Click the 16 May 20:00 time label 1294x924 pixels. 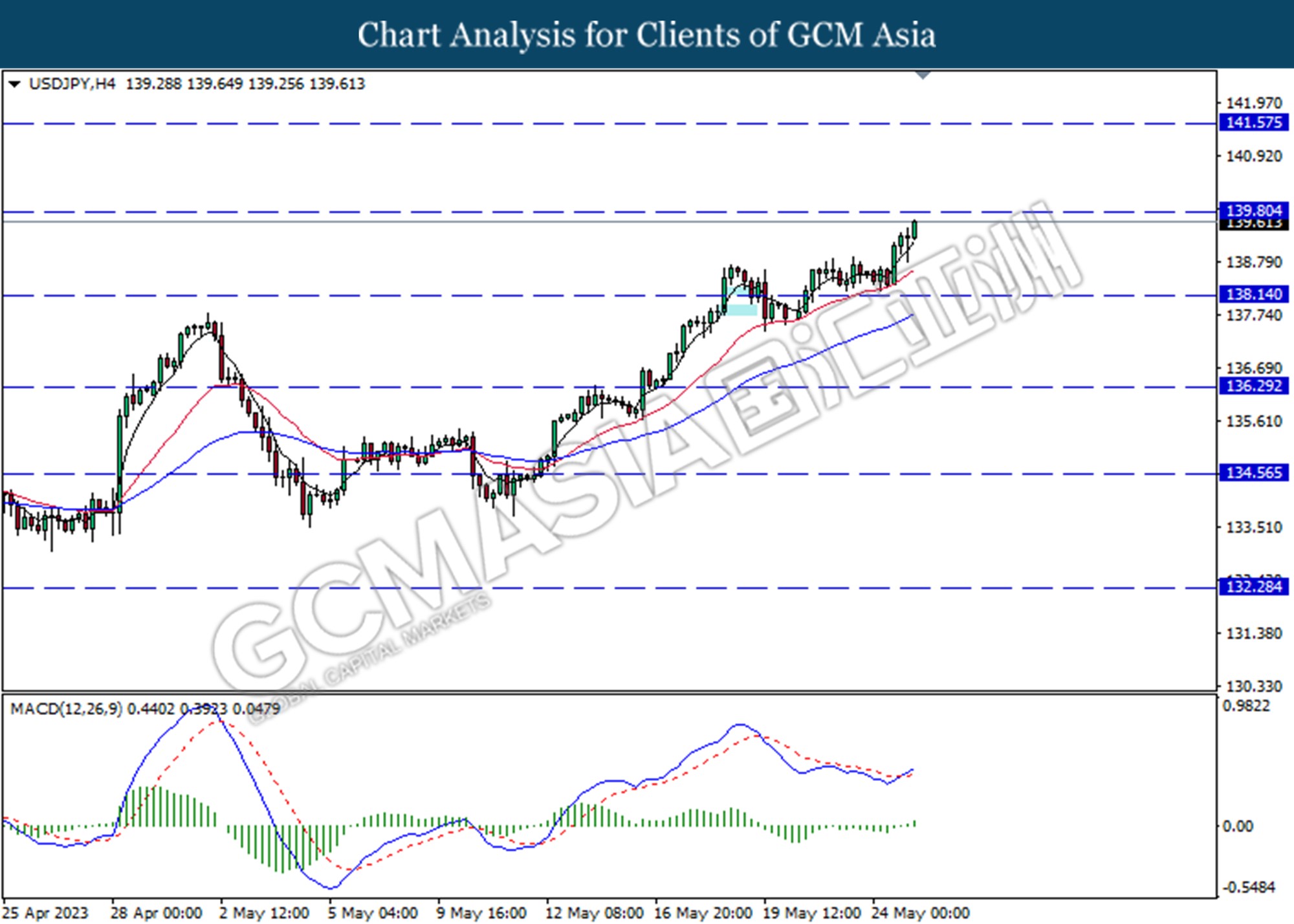point(703,913)
